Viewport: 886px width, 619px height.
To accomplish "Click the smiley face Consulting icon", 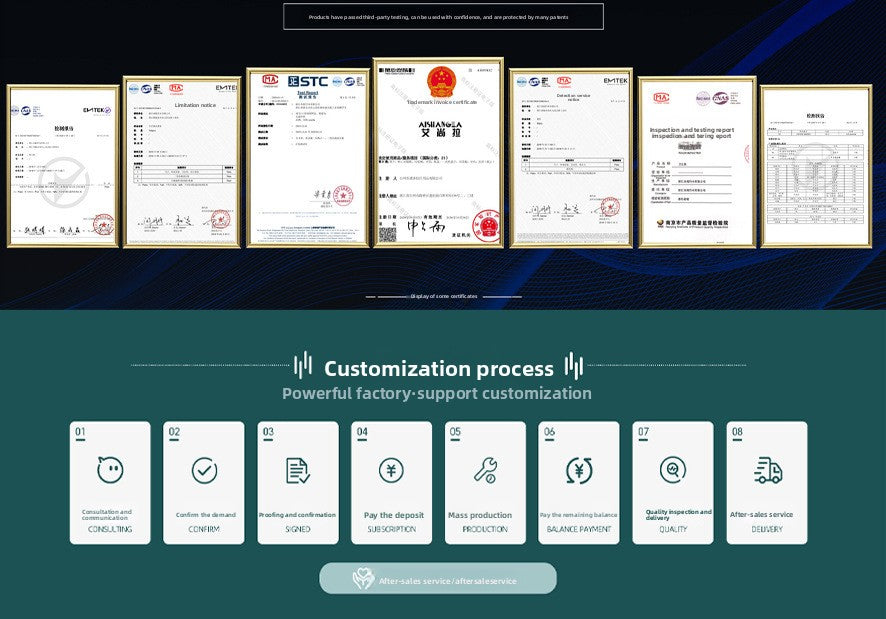I will pyautogui.click(x=110, y=470).
